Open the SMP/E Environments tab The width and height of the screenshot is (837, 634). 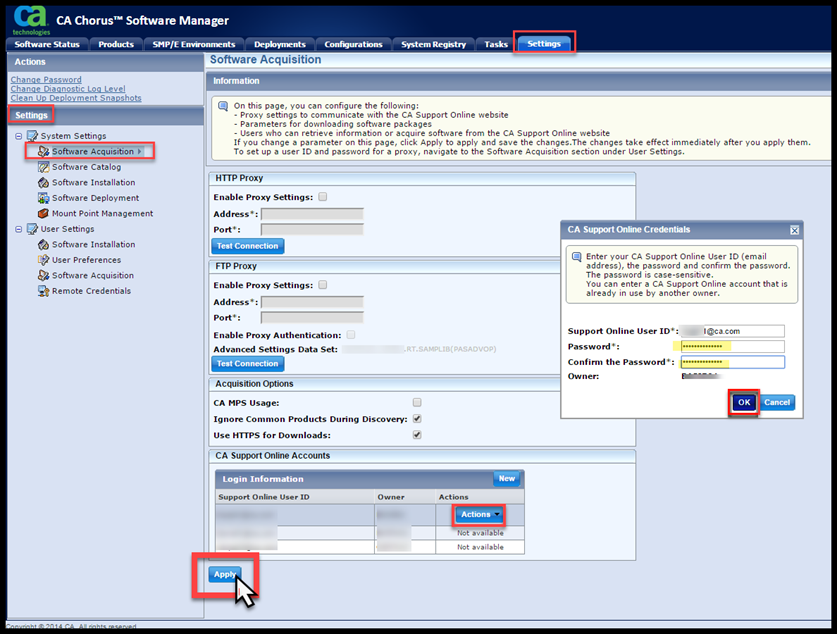[x=194, y=44]
